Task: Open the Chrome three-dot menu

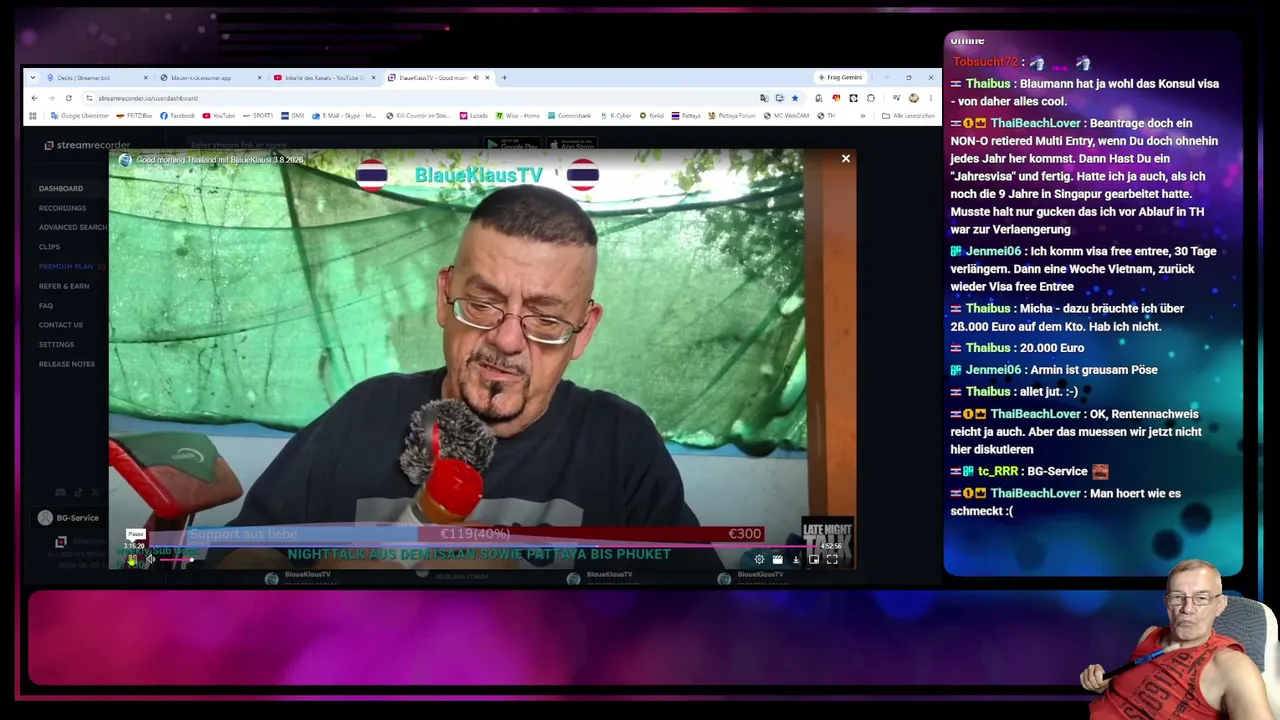Action: pos(930,98)
